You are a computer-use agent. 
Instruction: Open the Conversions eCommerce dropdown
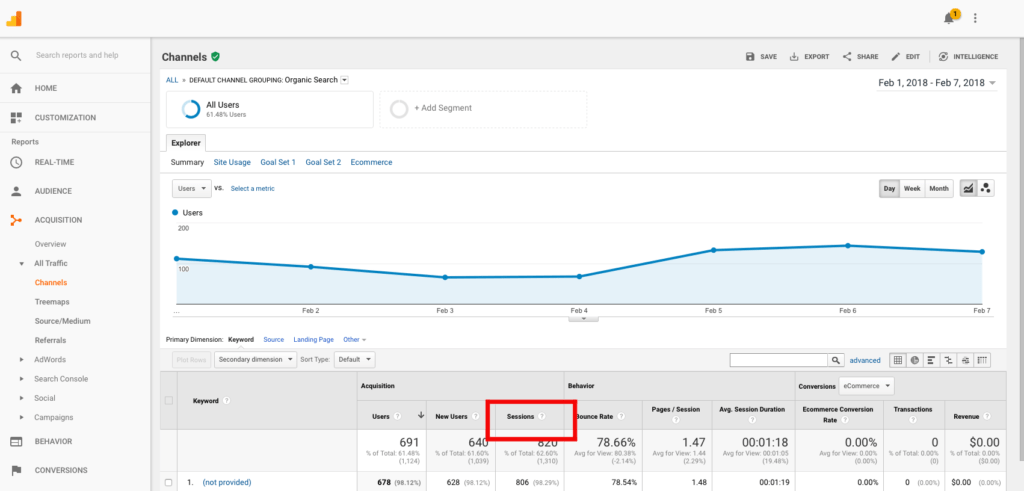pos(866,386)
